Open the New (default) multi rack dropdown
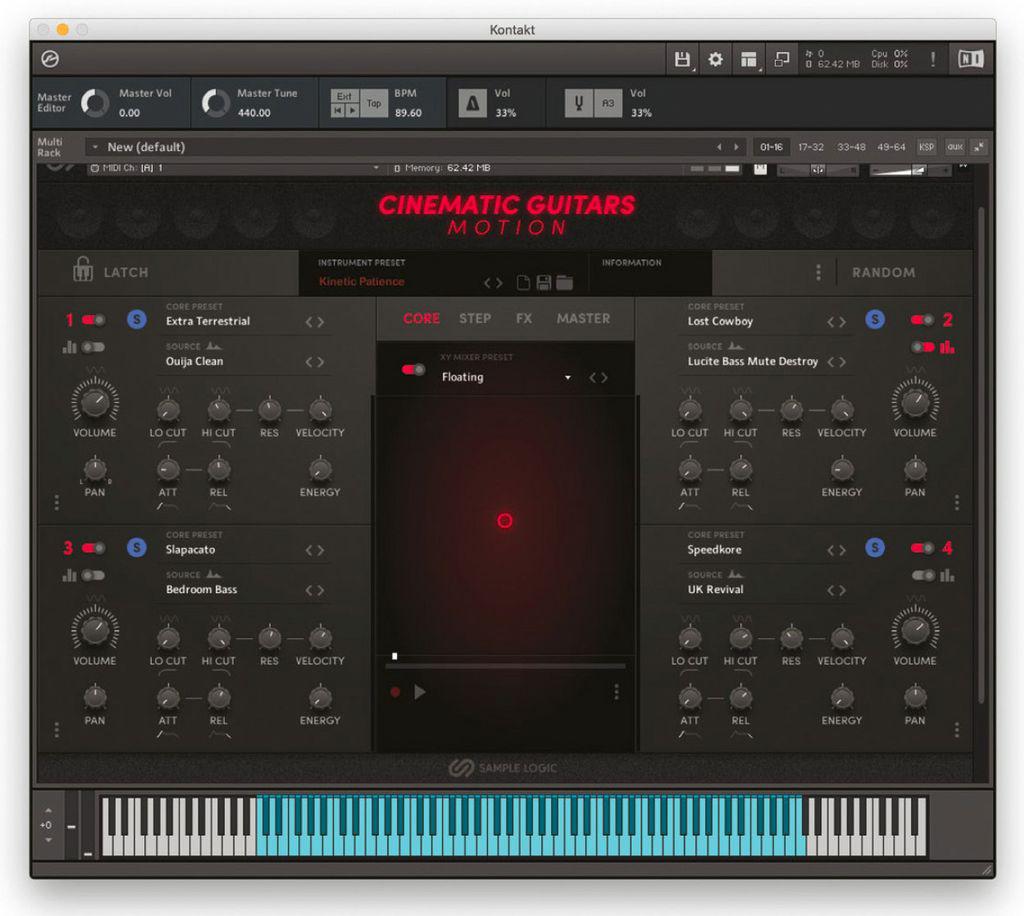 pyautogui.click(x=95, y=147)
